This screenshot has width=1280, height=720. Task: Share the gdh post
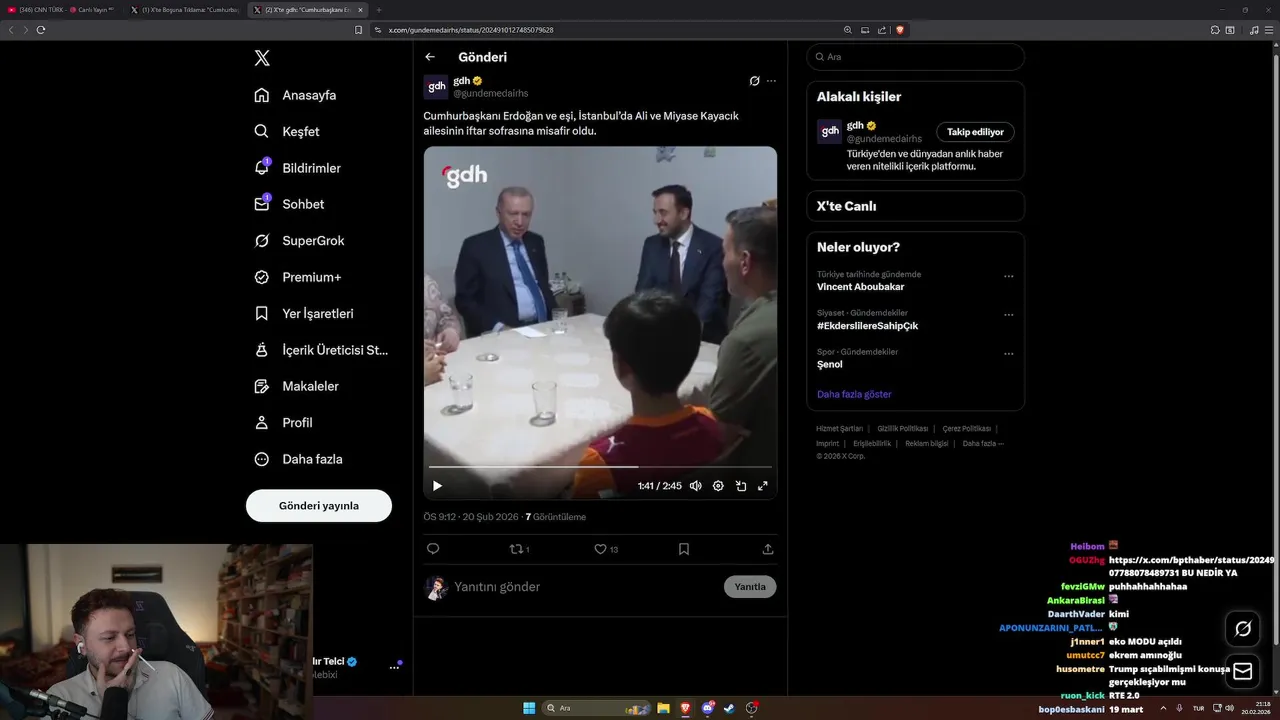point(768,549)
